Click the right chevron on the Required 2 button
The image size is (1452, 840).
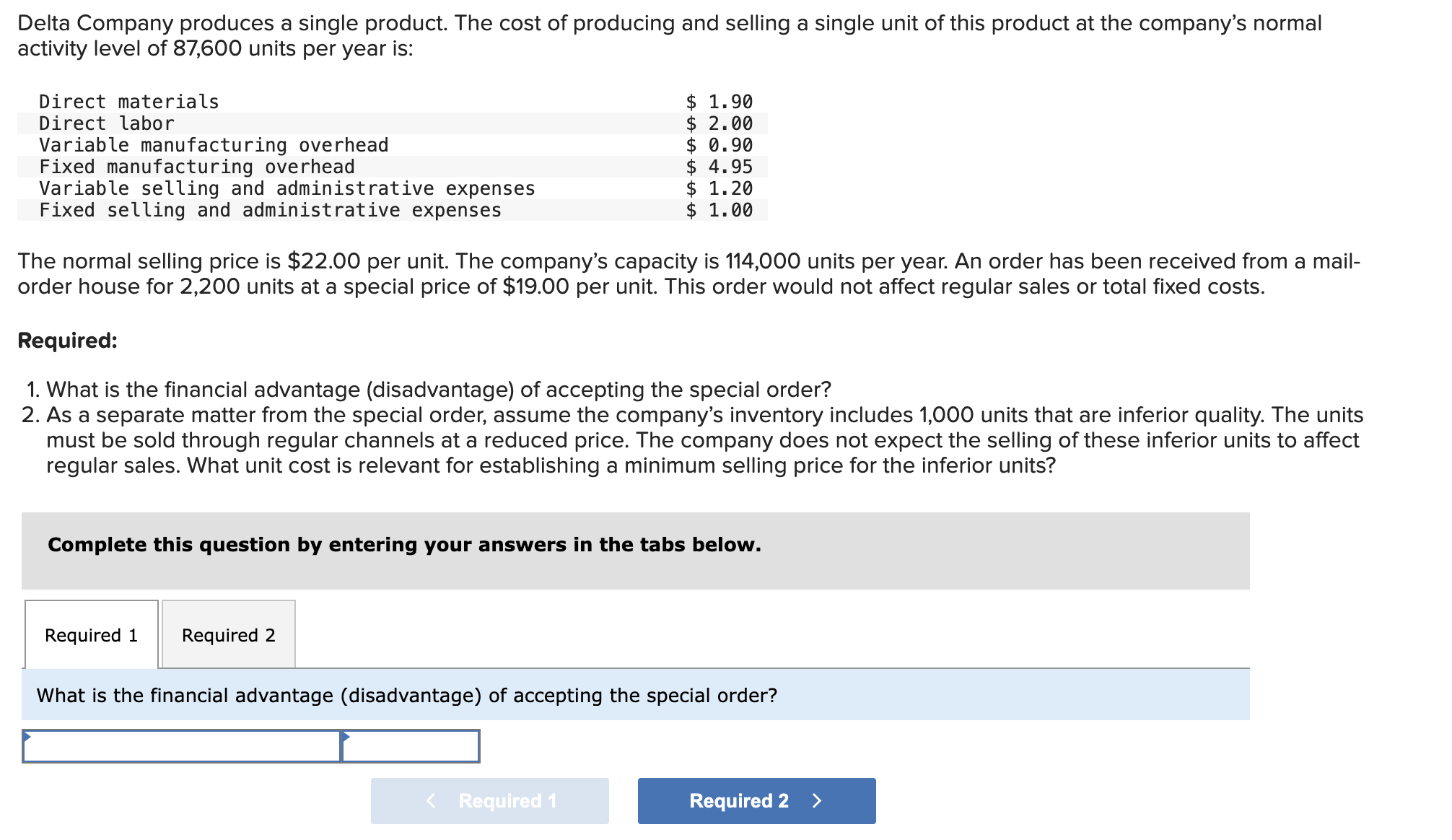(x=818, y=801)
